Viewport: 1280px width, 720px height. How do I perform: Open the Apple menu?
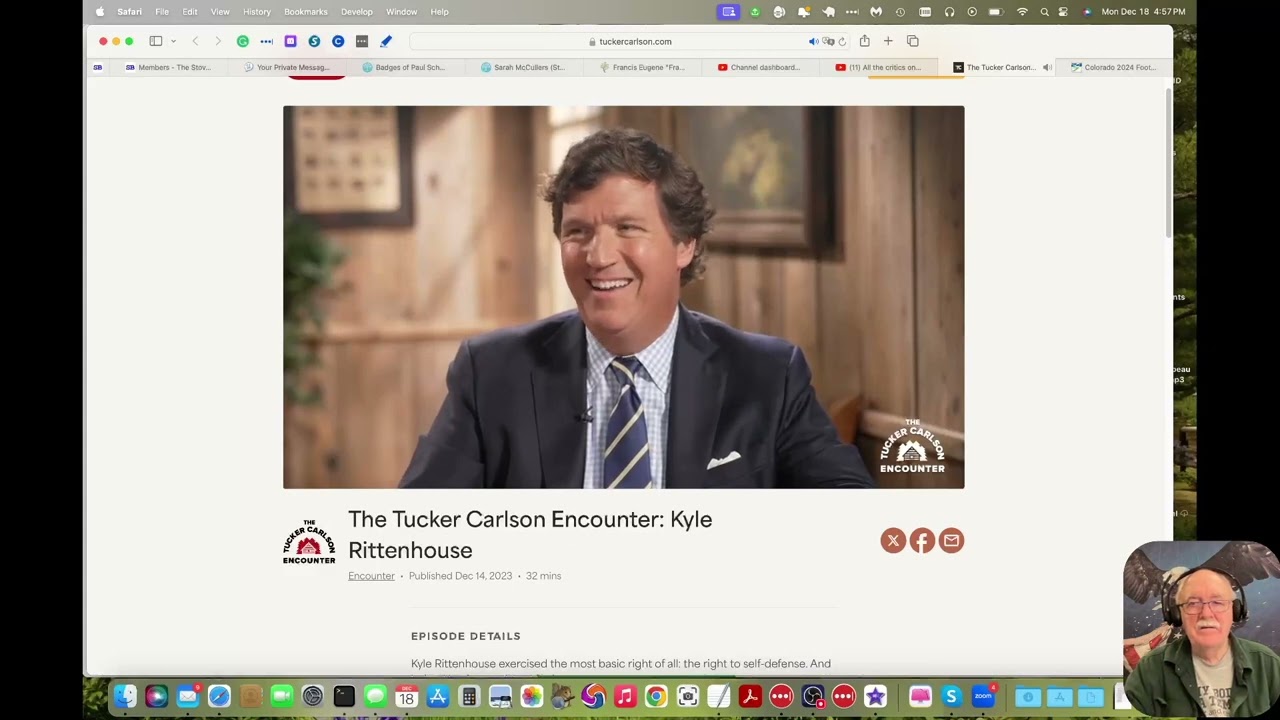click(x=100, y=12)
